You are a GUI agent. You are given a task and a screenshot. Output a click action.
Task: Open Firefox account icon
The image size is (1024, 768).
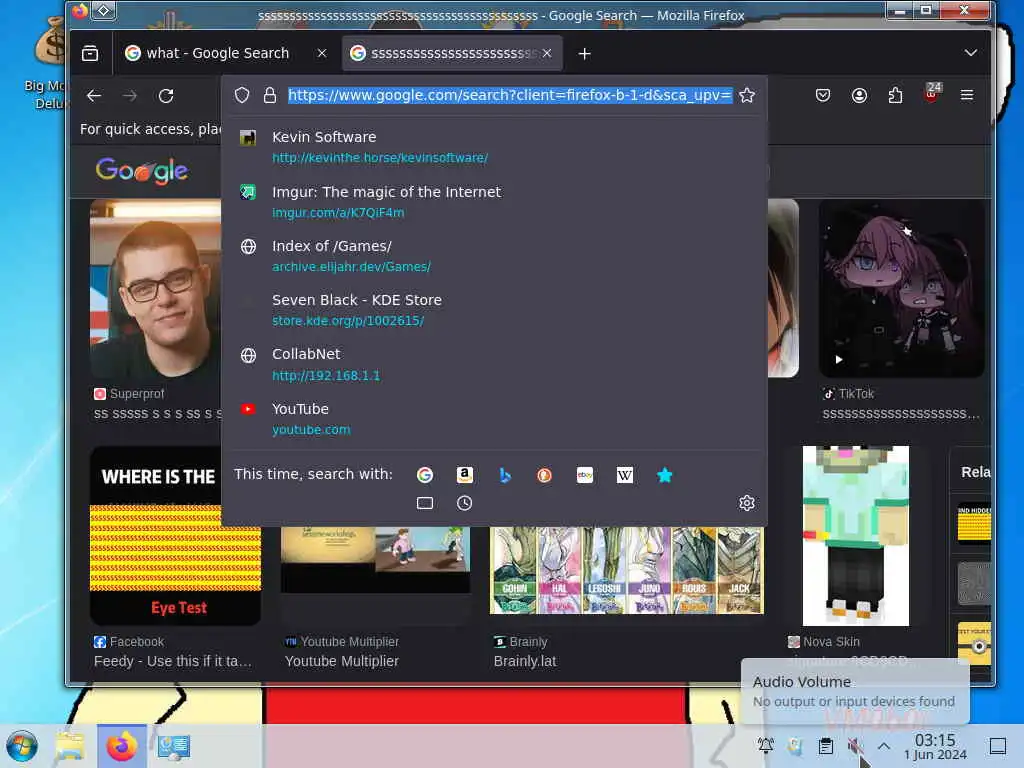[859, 95]
